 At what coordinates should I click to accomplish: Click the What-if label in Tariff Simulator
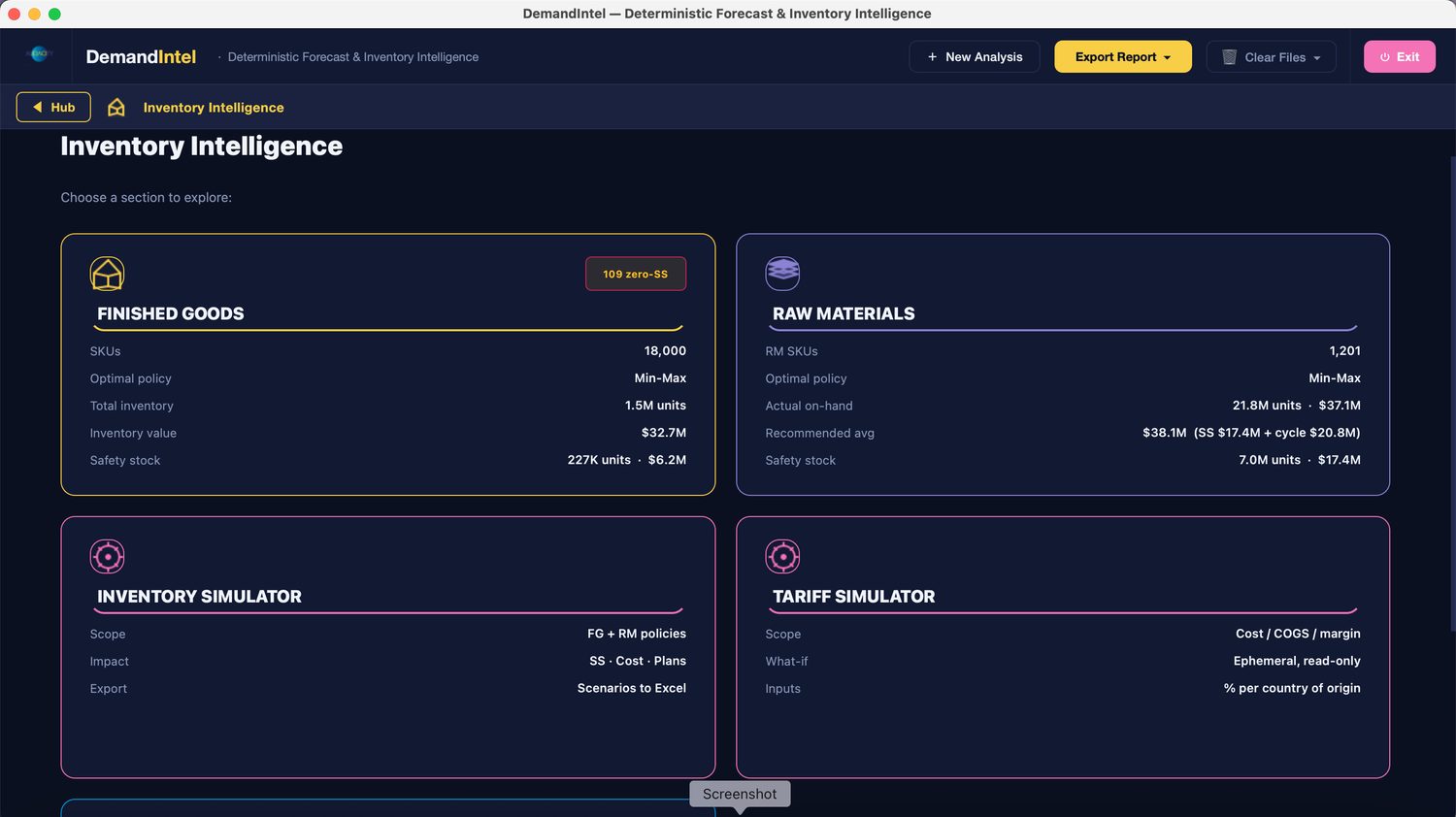[x=786, y=661]
